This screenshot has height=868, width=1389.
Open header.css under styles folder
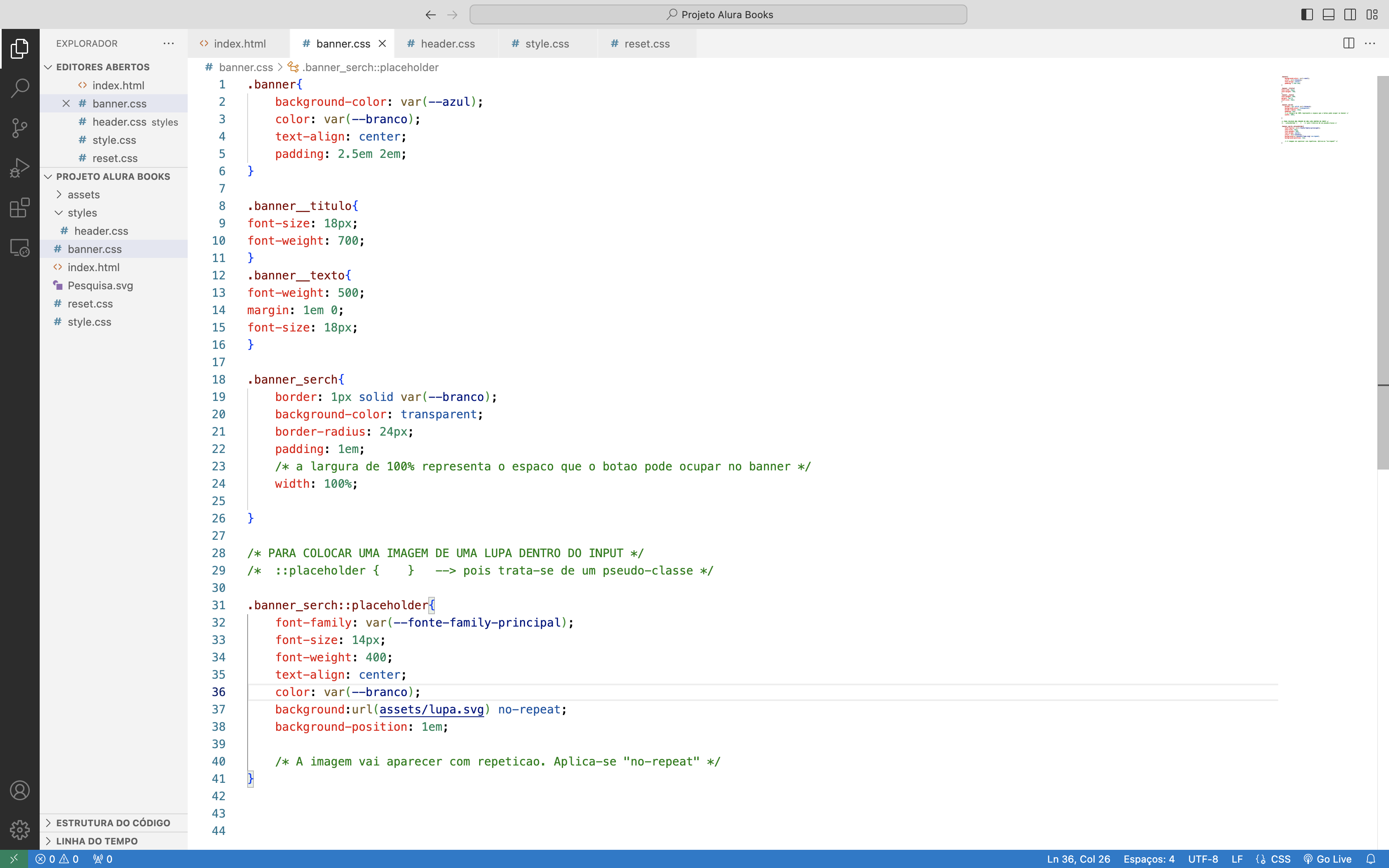[114, 231]
